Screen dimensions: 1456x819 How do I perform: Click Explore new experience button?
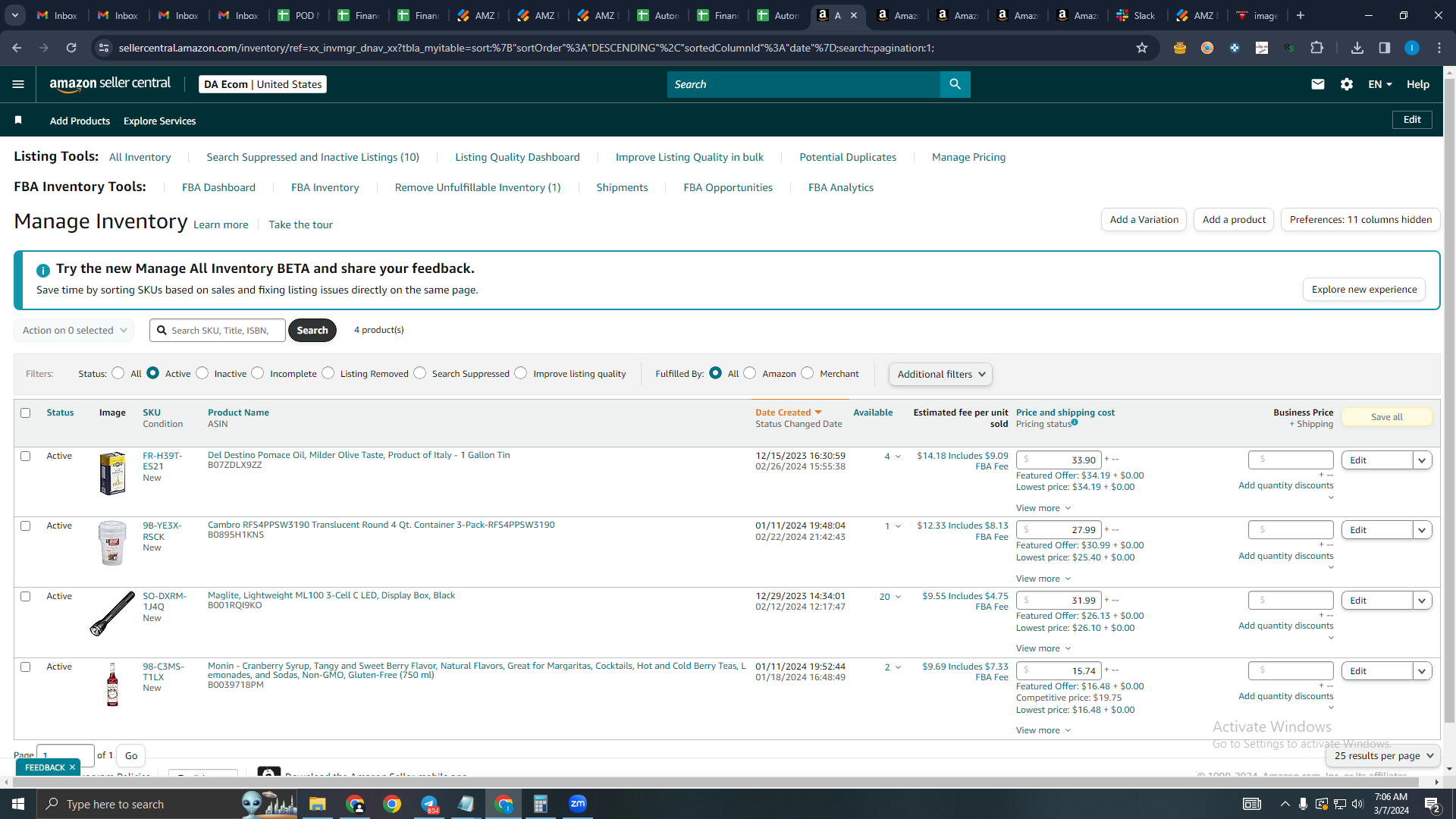coord(1364,290)
